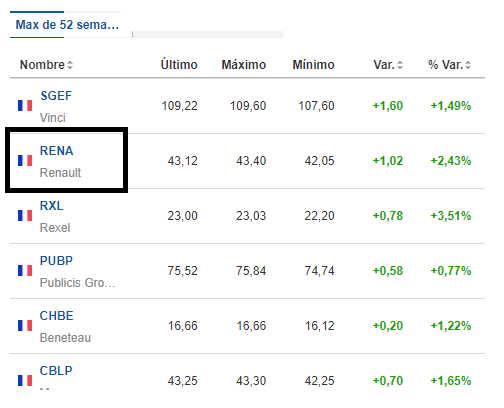This screenshot has width=504, height=408.
Task: Sort table by Var. column arrows
Action: coord(400,65)
